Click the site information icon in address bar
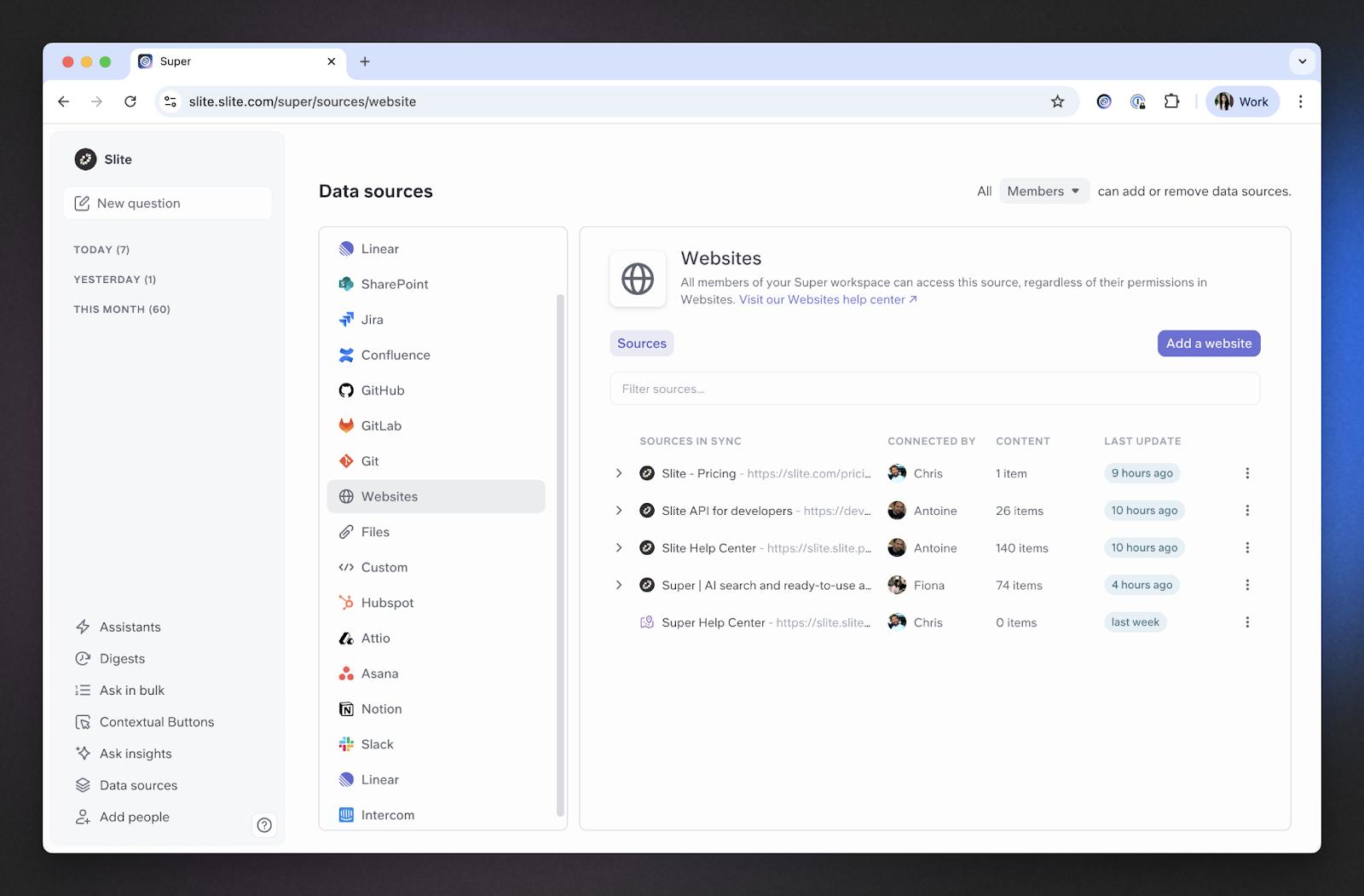The width and height of the screenshot is (1364, 896). tap(170, 101)
